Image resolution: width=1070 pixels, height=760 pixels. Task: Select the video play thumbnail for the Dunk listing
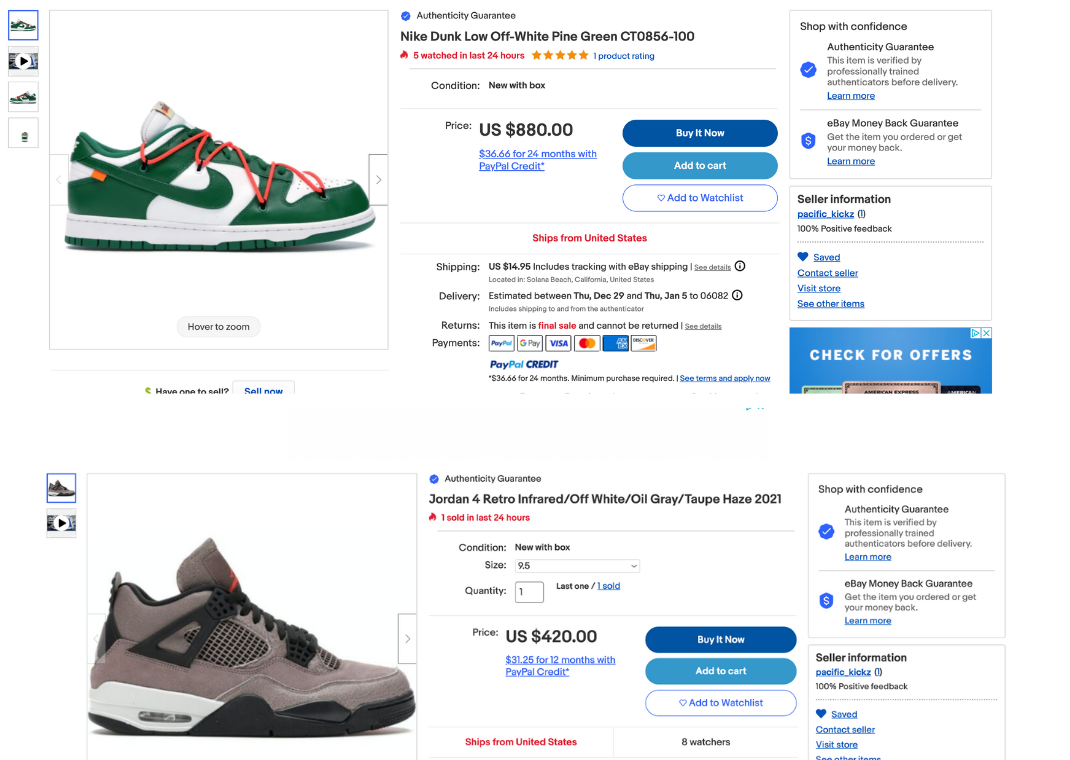[22, 61]
